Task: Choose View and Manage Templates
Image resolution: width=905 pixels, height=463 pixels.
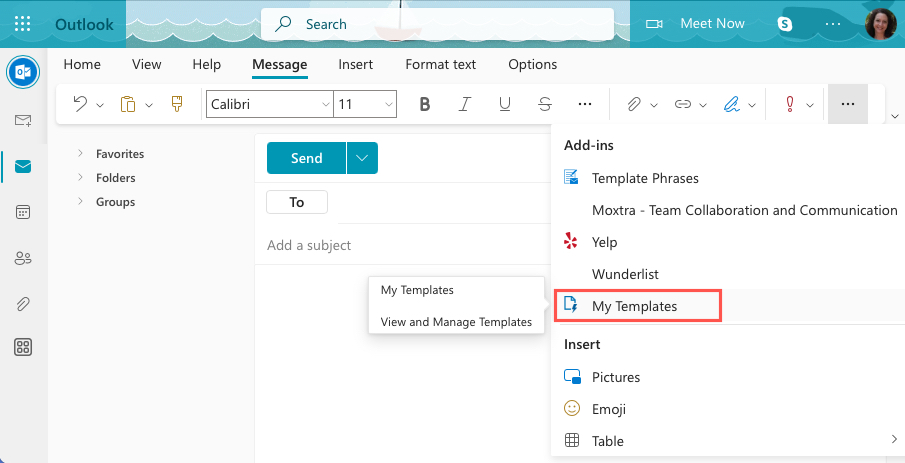Action: [457, 322]
